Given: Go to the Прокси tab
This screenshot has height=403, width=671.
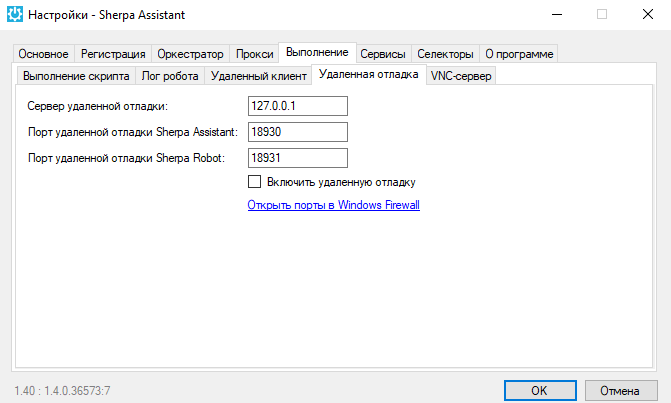Looking at the screenshot, I should (x=255, y=54).
